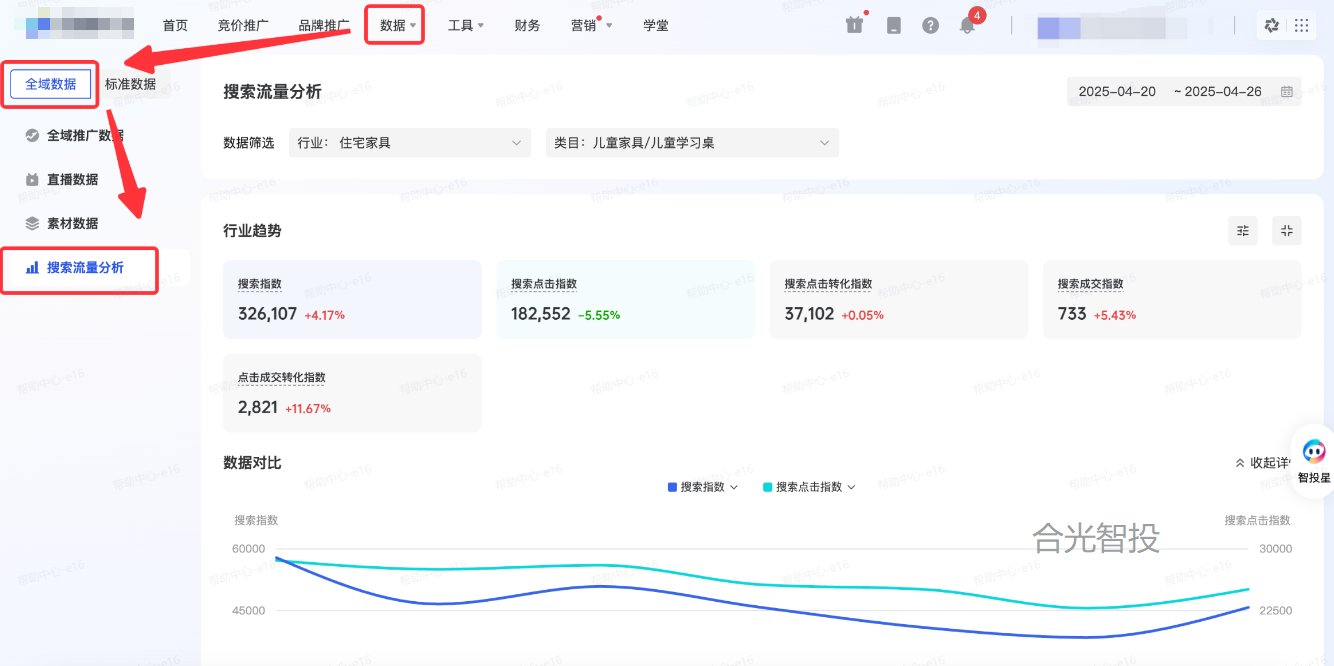Image resolution: width=1334 pixels, height=666 pixels.
Task: Open 素材数据 in the sidebar
Action: pyautogui.click(x=73, y=223)
